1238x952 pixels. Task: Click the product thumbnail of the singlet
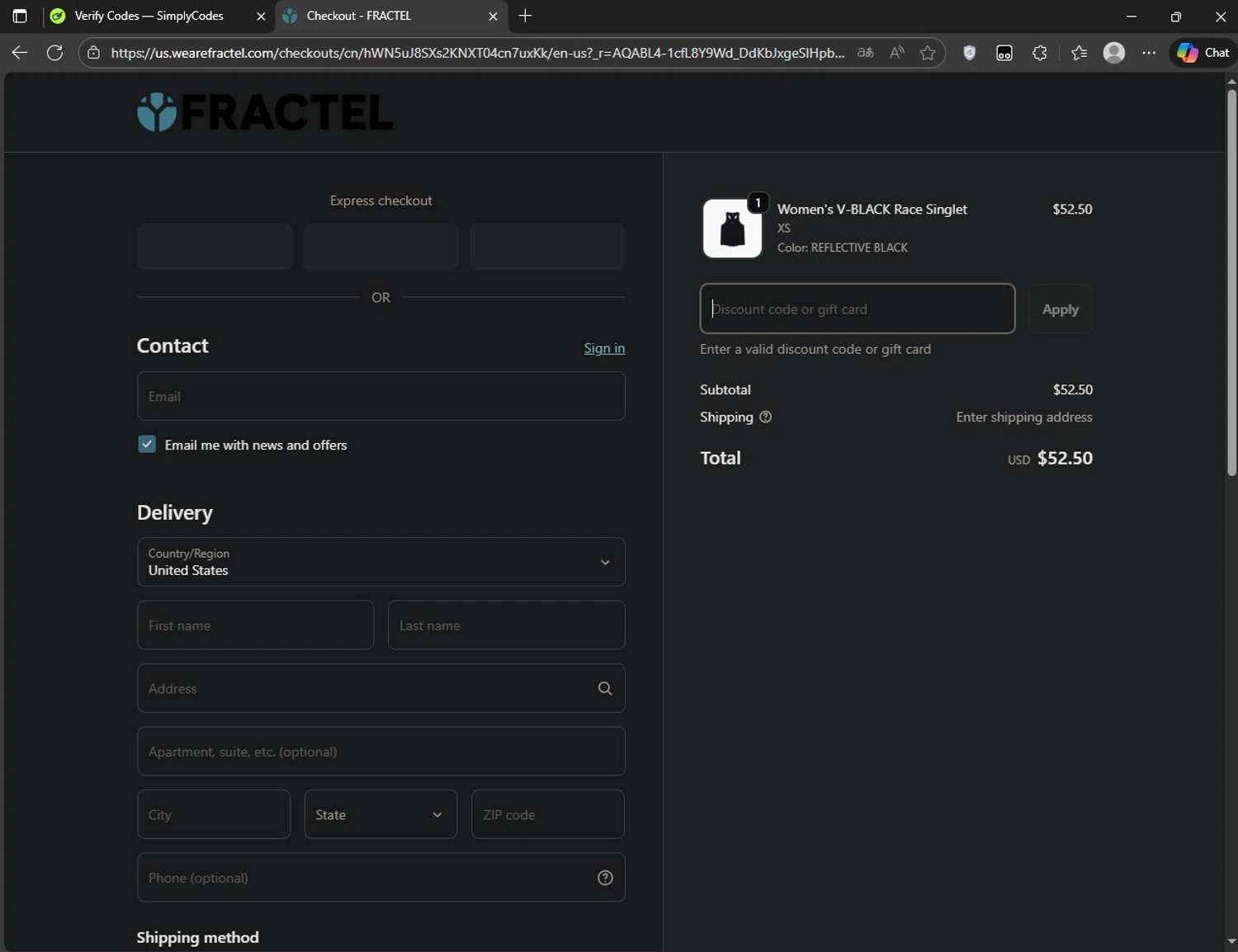point(732,229)
